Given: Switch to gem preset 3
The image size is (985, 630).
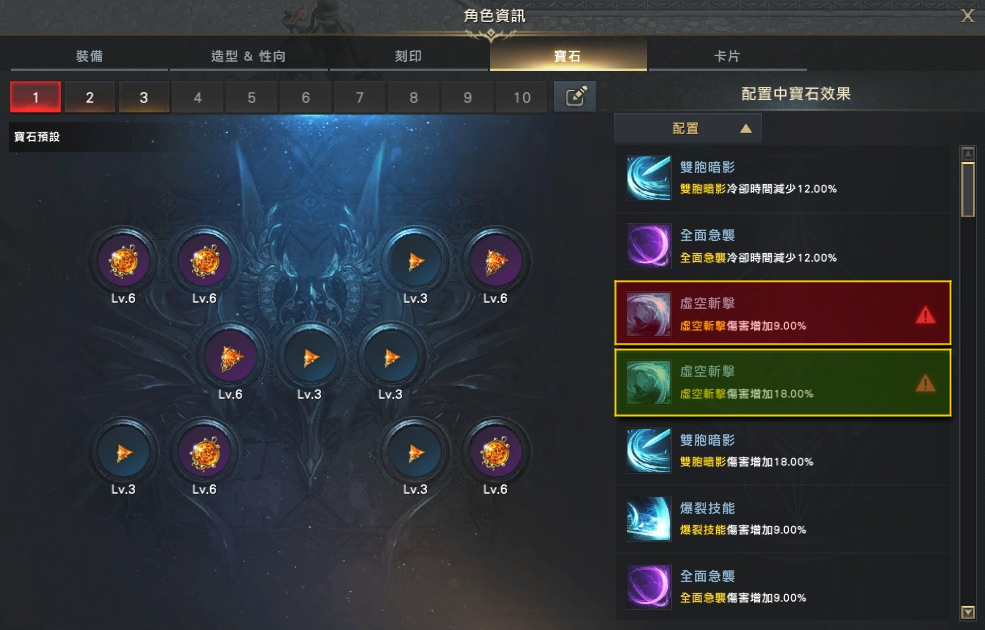Looking at the screenshot, I should click(144, 97).
